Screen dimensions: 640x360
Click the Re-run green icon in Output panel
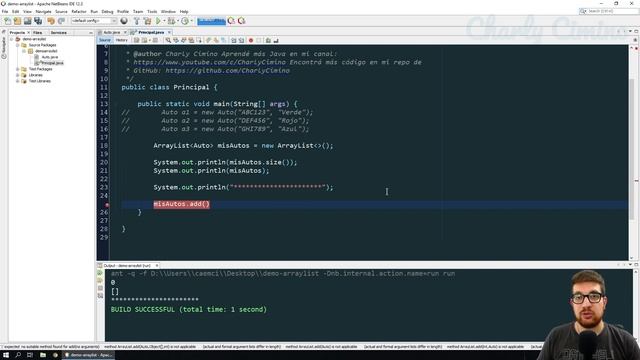[100, 273]
